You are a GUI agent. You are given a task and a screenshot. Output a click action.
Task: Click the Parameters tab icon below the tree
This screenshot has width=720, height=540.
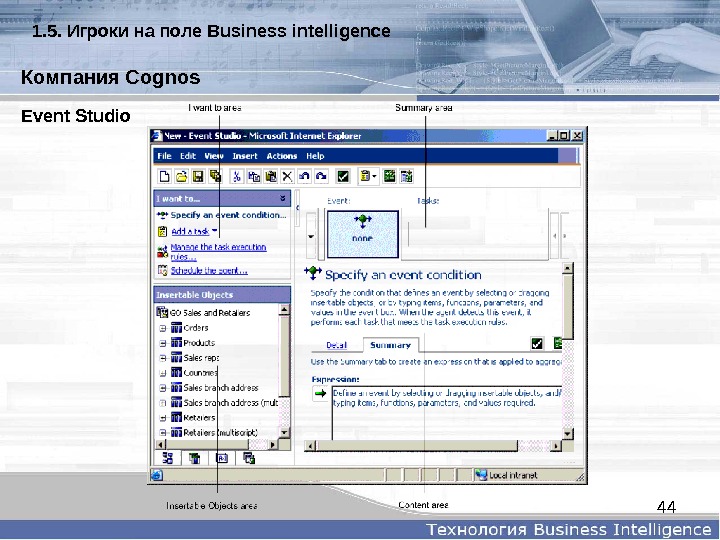click(249, 458)
